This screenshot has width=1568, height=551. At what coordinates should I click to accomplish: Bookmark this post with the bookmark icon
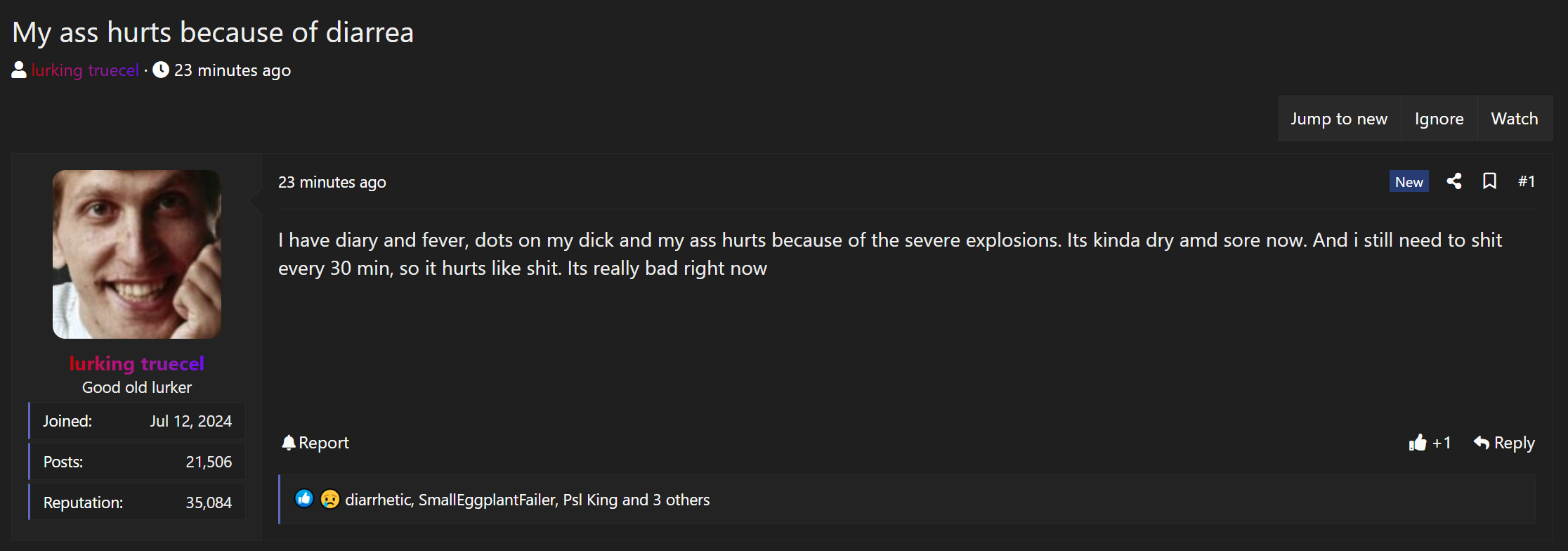click(x=1489, y=181)
